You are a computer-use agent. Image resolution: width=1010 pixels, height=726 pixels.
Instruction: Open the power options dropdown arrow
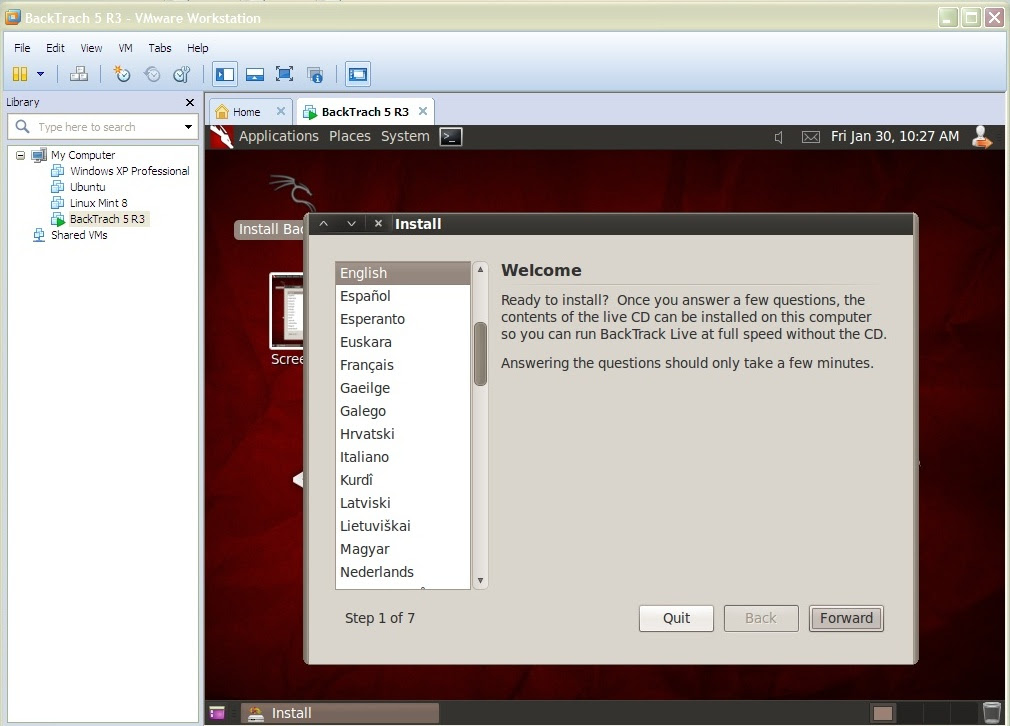[x=41, y=74]
